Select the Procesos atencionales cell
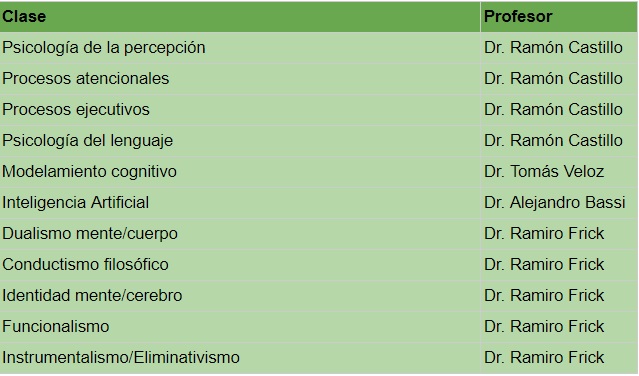The height and width of the screenshot is (376, 639). coord(240,79)
